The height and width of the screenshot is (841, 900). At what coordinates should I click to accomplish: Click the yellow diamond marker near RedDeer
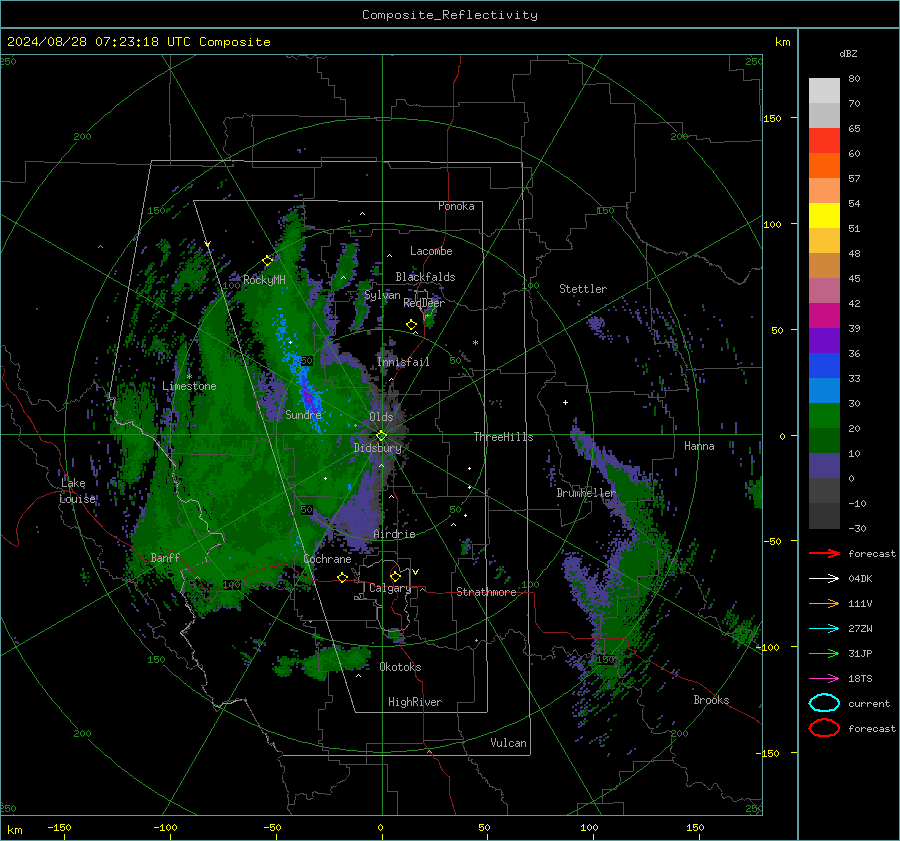click(411, 325)
